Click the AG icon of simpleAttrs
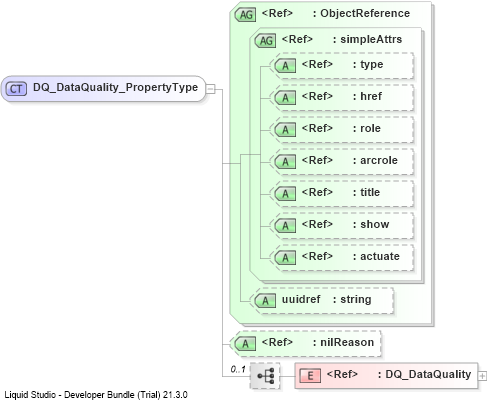The height and width of the screenshot is (400, 487). pyautogui.click(x=266, y=41)
